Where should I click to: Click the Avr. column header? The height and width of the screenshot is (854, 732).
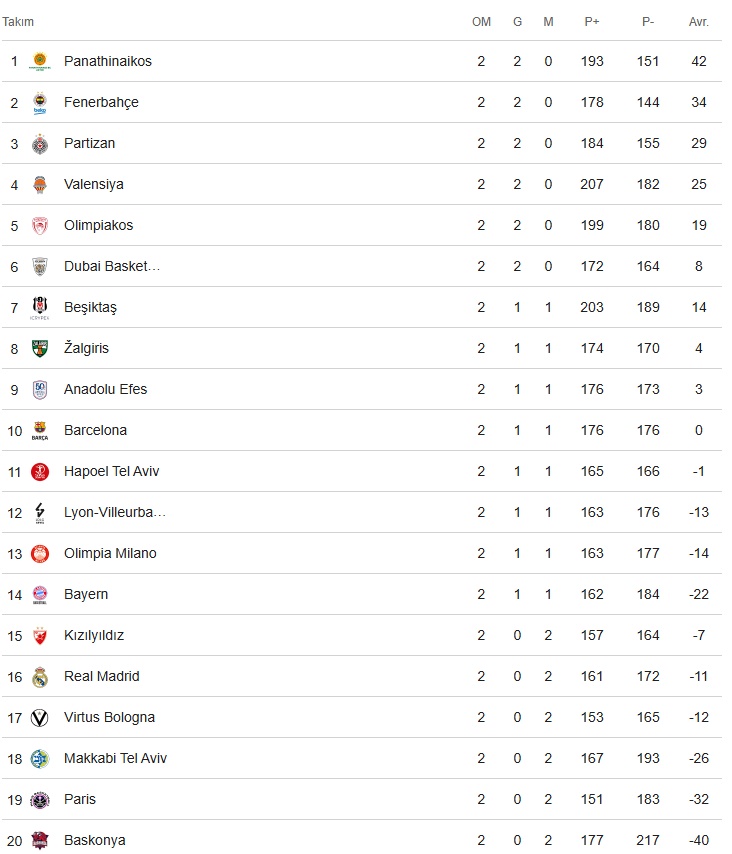pos(699,22)
